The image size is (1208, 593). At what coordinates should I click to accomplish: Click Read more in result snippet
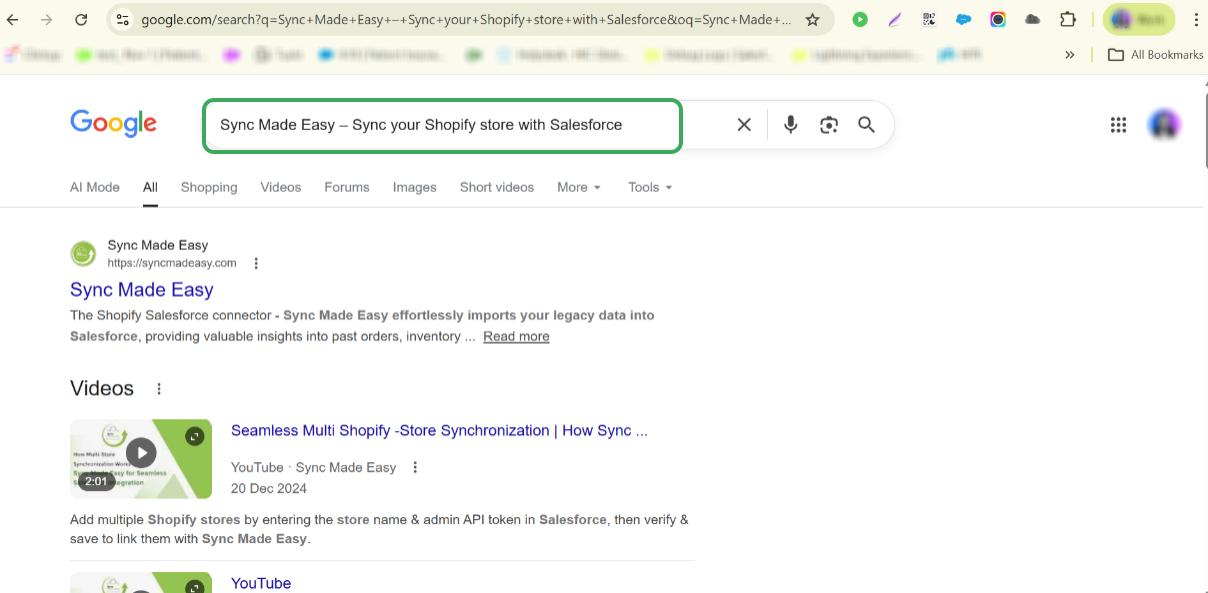point(516,337)
